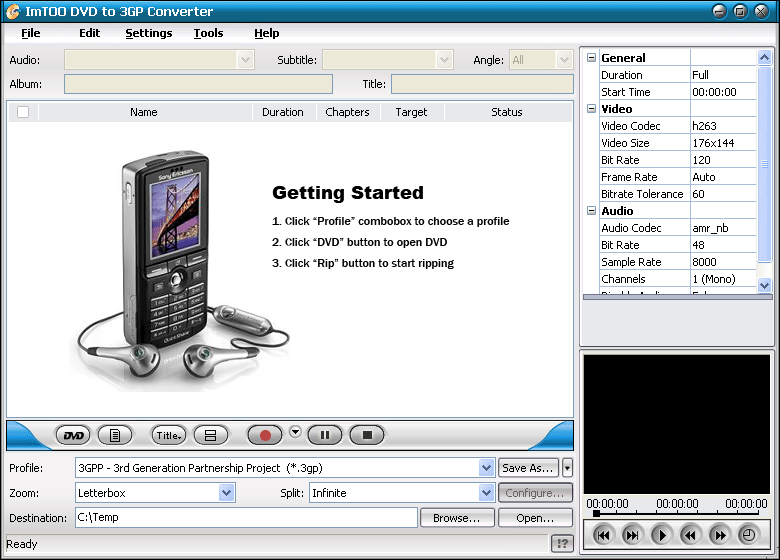Click the play button in preview player

[x=661, y=535]
